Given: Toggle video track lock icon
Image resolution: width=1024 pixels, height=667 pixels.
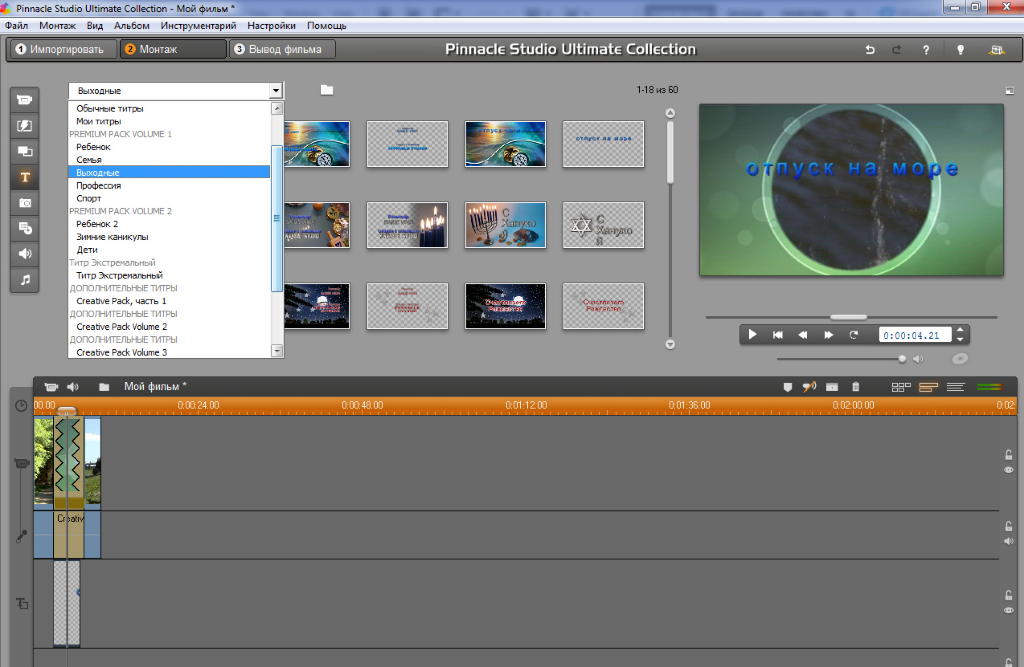Looking at the screenshot, I should click(x=1008, y=455).
